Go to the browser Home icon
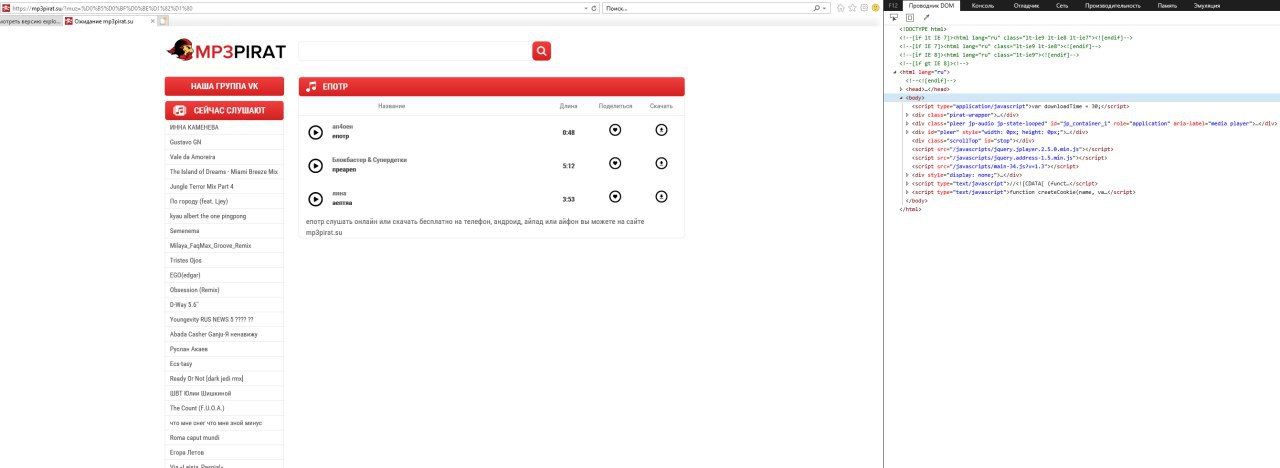The image size is (1280, 468). click(x=841, y=8)
